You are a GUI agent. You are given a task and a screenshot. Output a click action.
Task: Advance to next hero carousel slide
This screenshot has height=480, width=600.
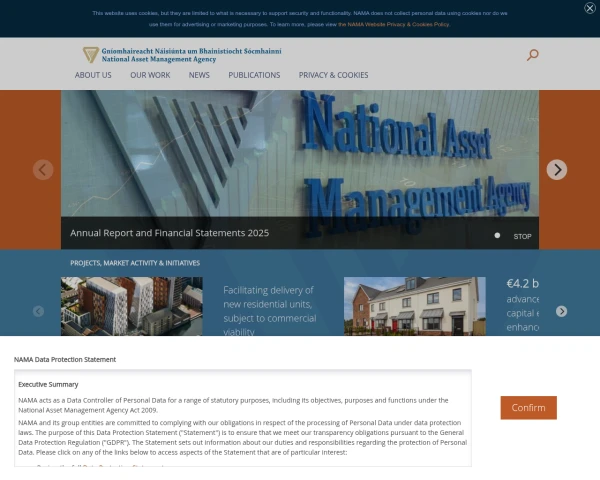click(x=557, y=170)
